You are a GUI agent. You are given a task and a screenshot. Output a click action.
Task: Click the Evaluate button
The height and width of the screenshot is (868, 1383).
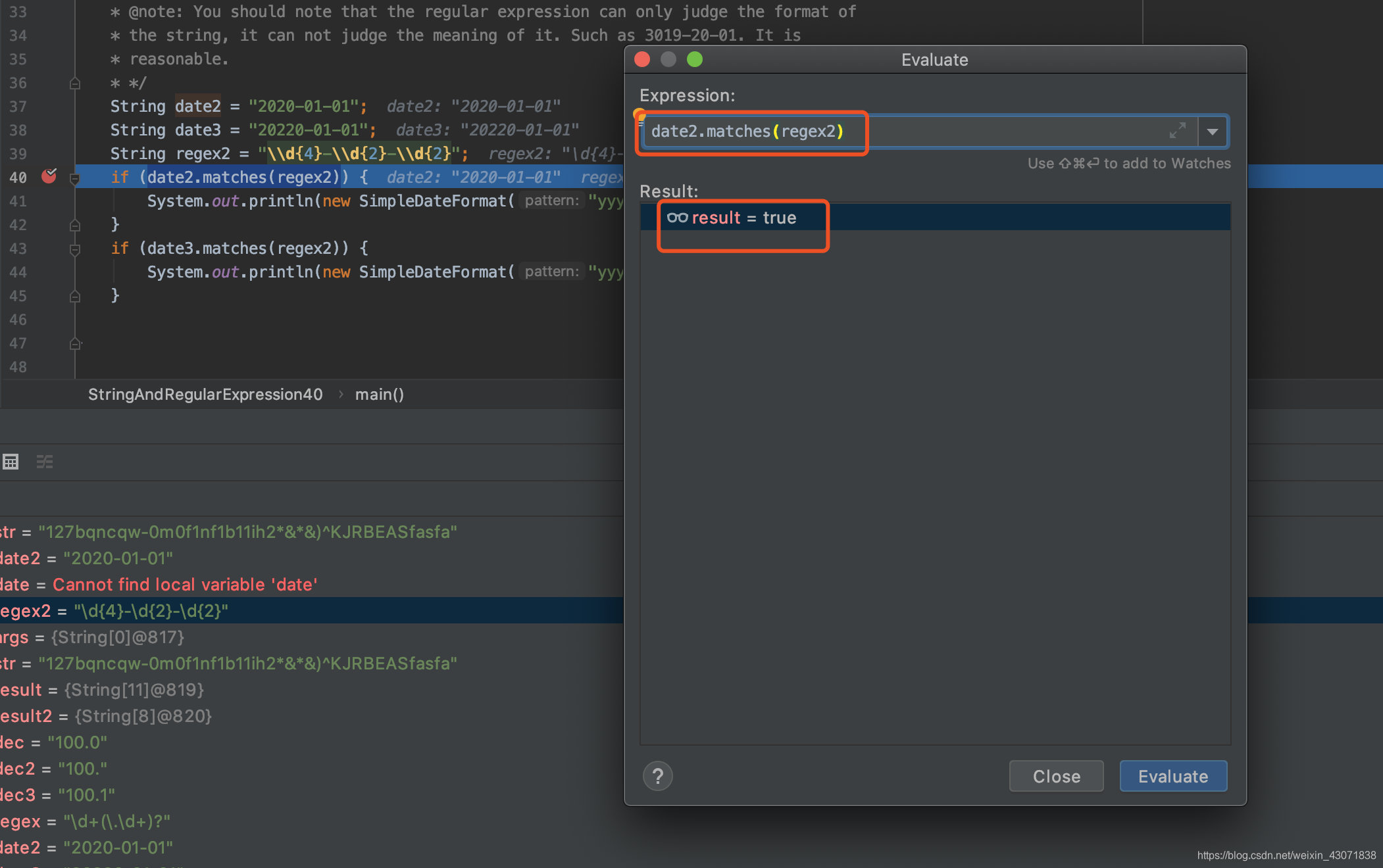[1173, 777]
